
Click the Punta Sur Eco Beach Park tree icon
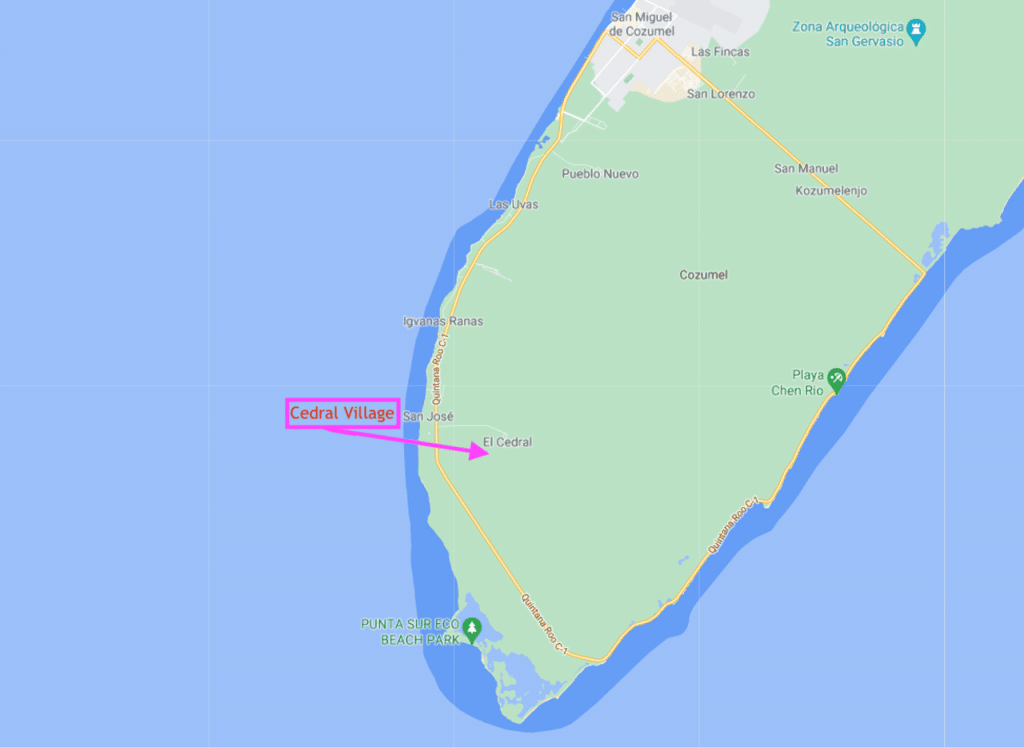[x=472, y=630]
